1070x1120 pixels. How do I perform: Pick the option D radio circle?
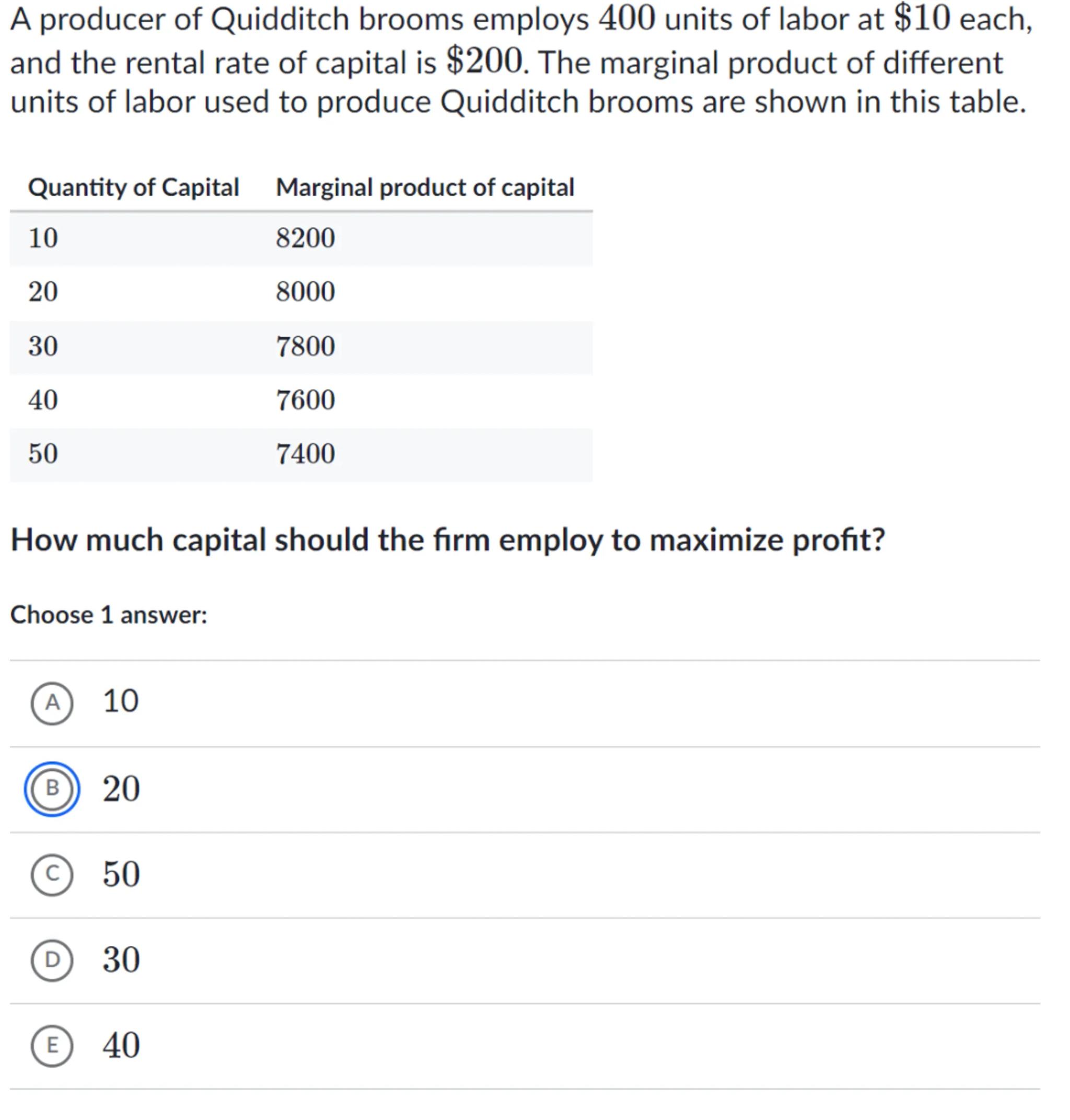click(x=52, y=960)
